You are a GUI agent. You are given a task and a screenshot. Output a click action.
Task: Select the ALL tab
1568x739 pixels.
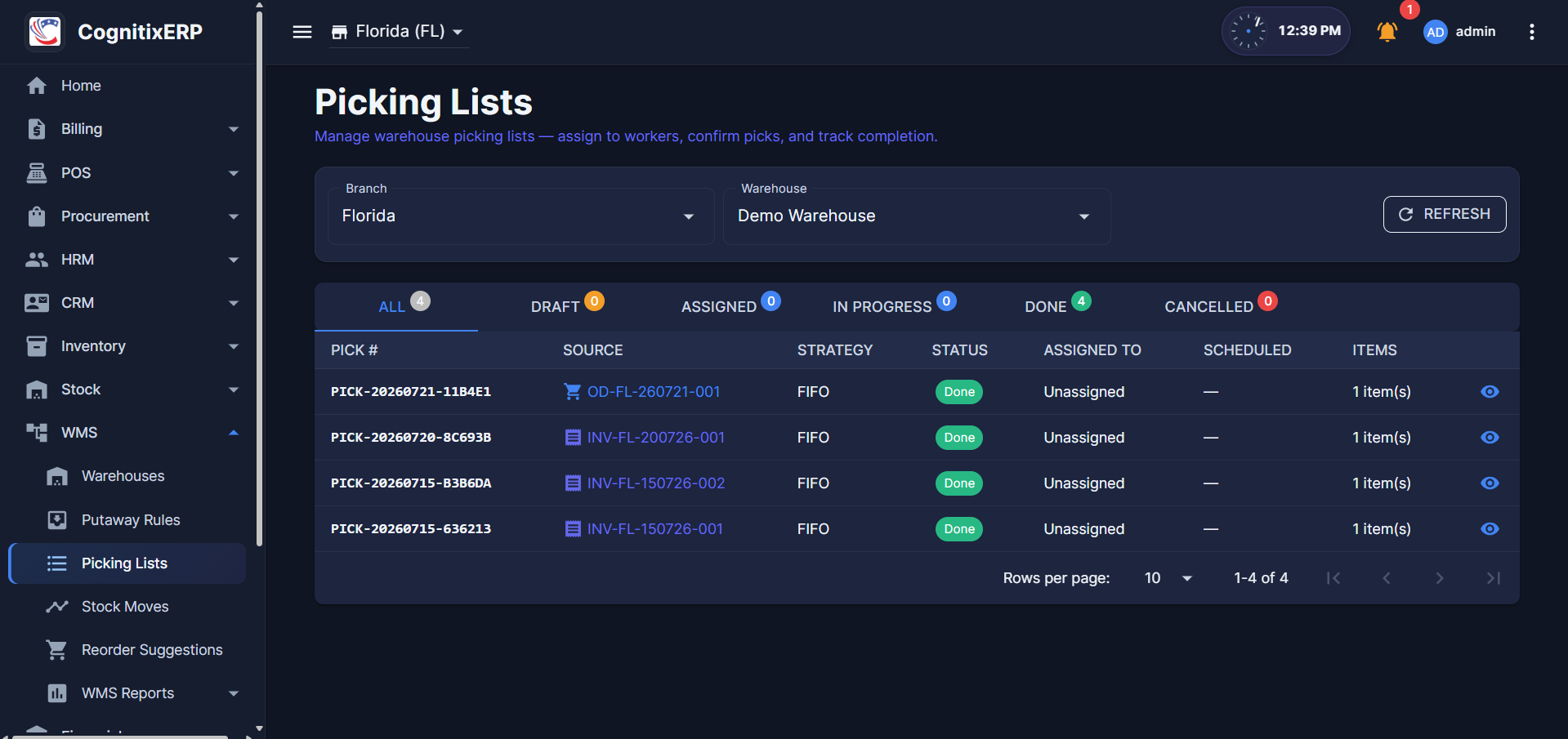(x=396, y=307)
